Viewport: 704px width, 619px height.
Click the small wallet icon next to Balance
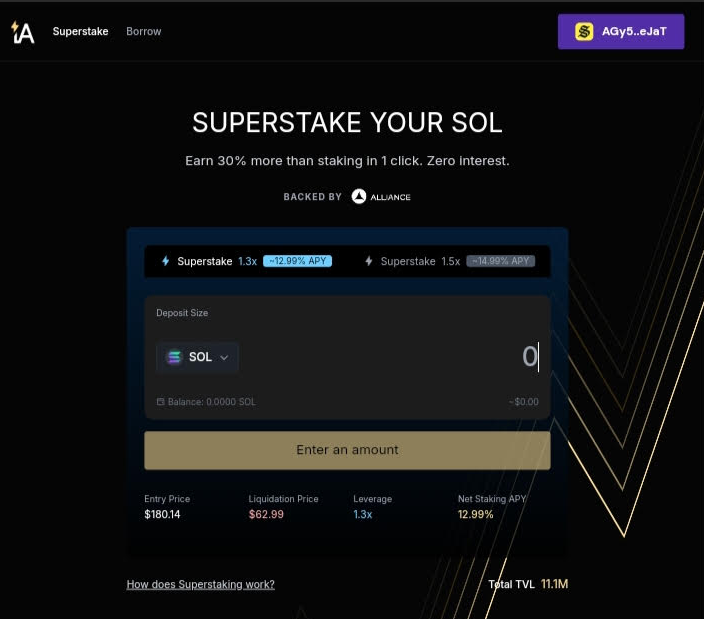pos(160,402)
